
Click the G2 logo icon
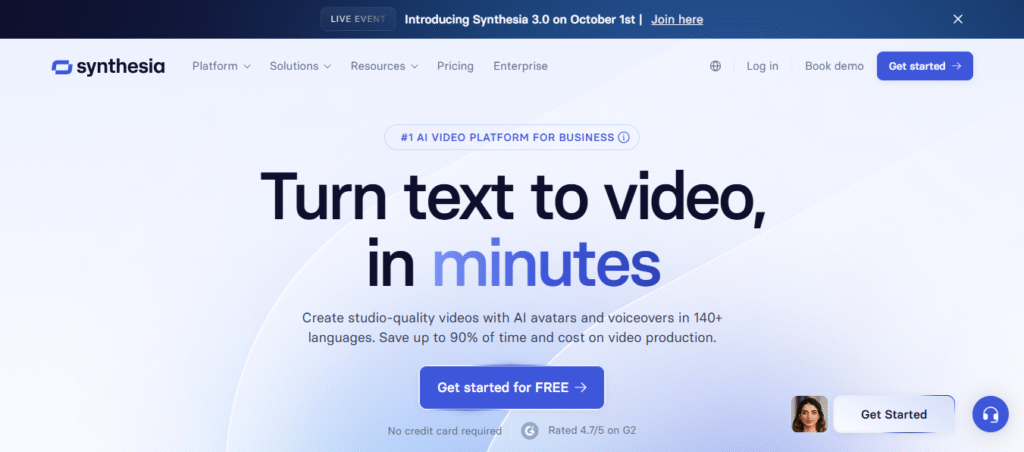530,431
